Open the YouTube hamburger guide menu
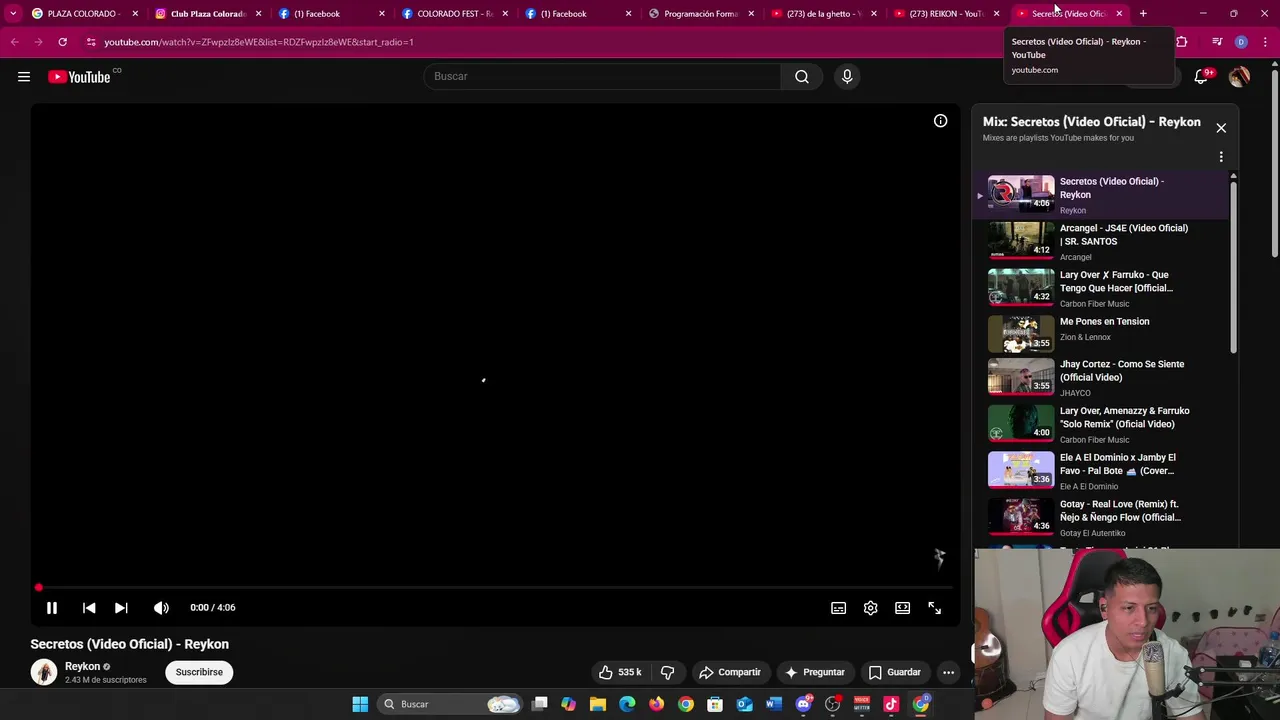 (24, 77)
